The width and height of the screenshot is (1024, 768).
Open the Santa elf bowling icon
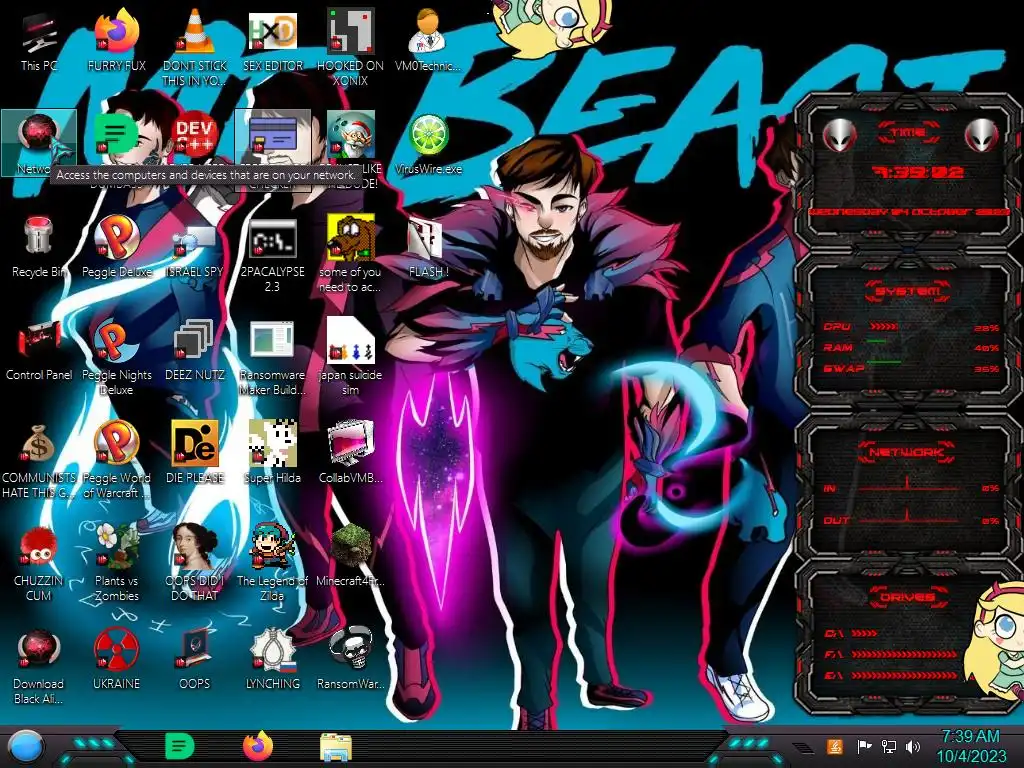[x=350, y=135]
